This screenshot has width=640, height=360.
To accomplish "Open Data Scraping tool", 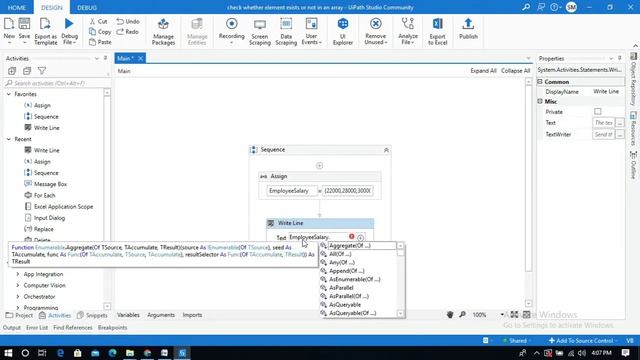I will point(286,31).
